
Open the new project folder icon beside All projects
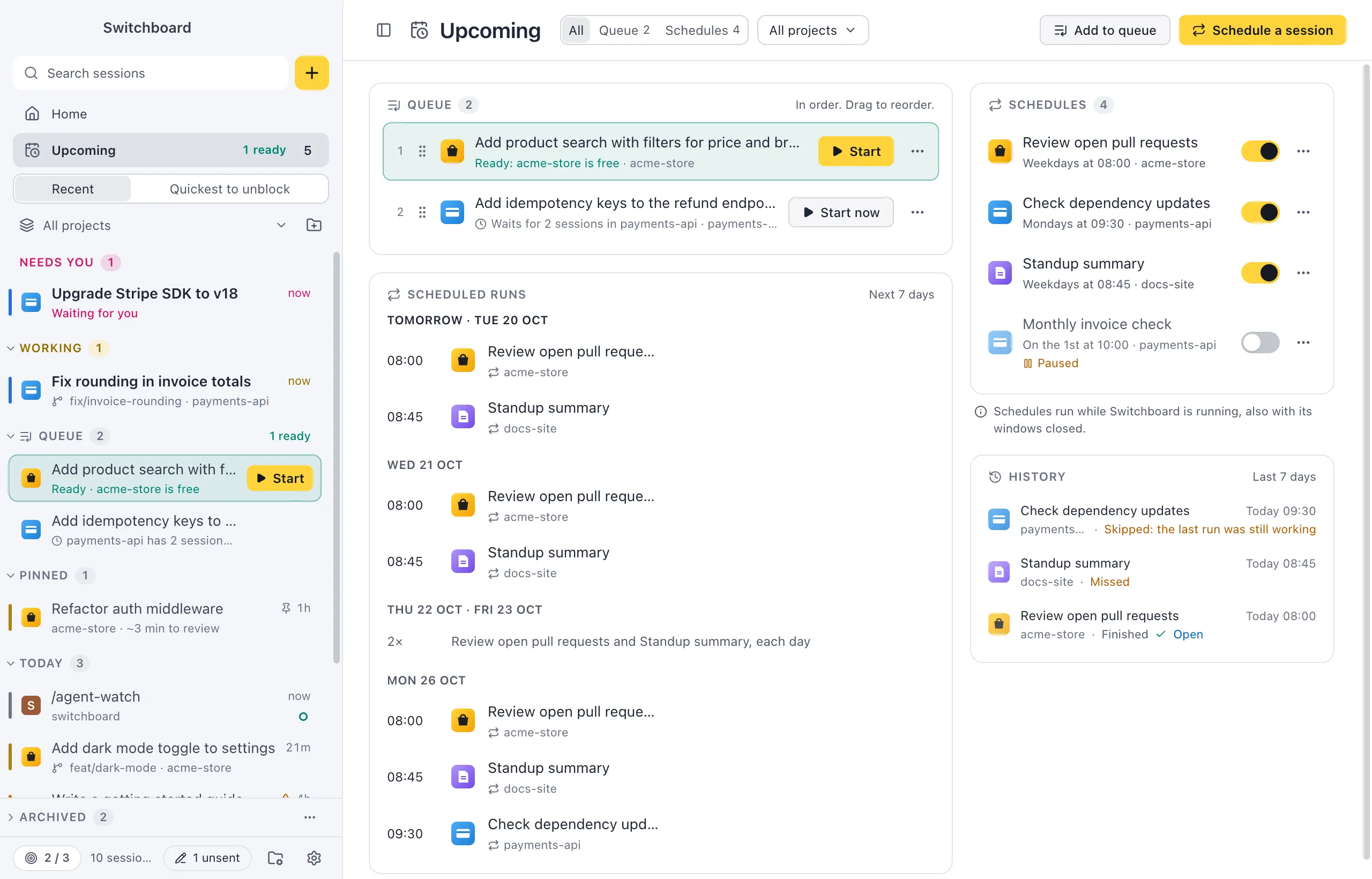point(314,225)
